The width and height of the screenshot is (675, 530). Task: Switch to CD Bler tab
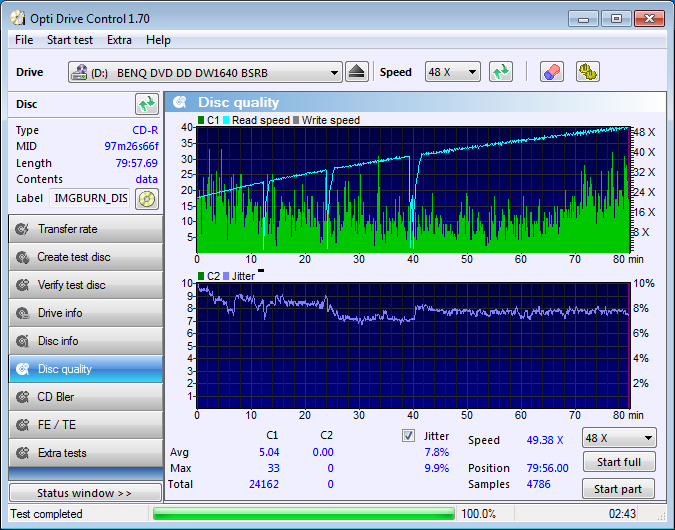pyautogui.click(x=86, y=397)
